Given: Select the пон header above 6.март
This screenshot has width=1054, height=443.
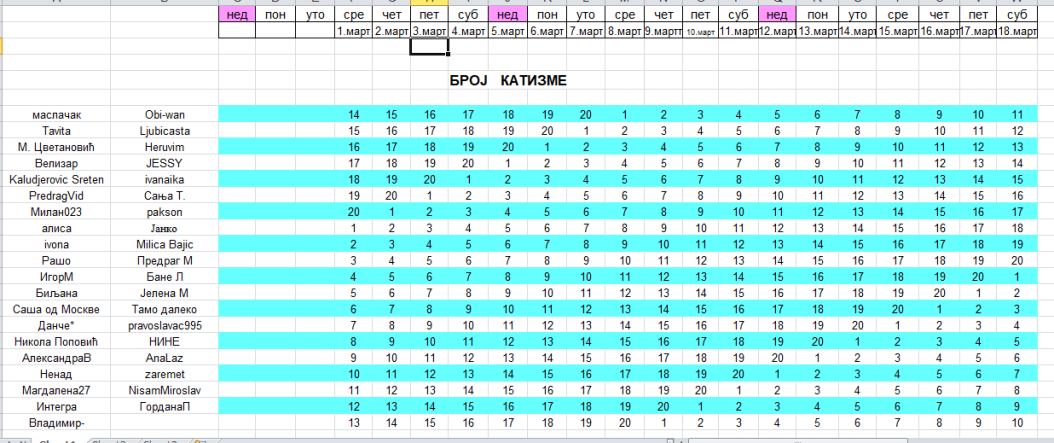Looking at the screenshot, I should 547,14.
